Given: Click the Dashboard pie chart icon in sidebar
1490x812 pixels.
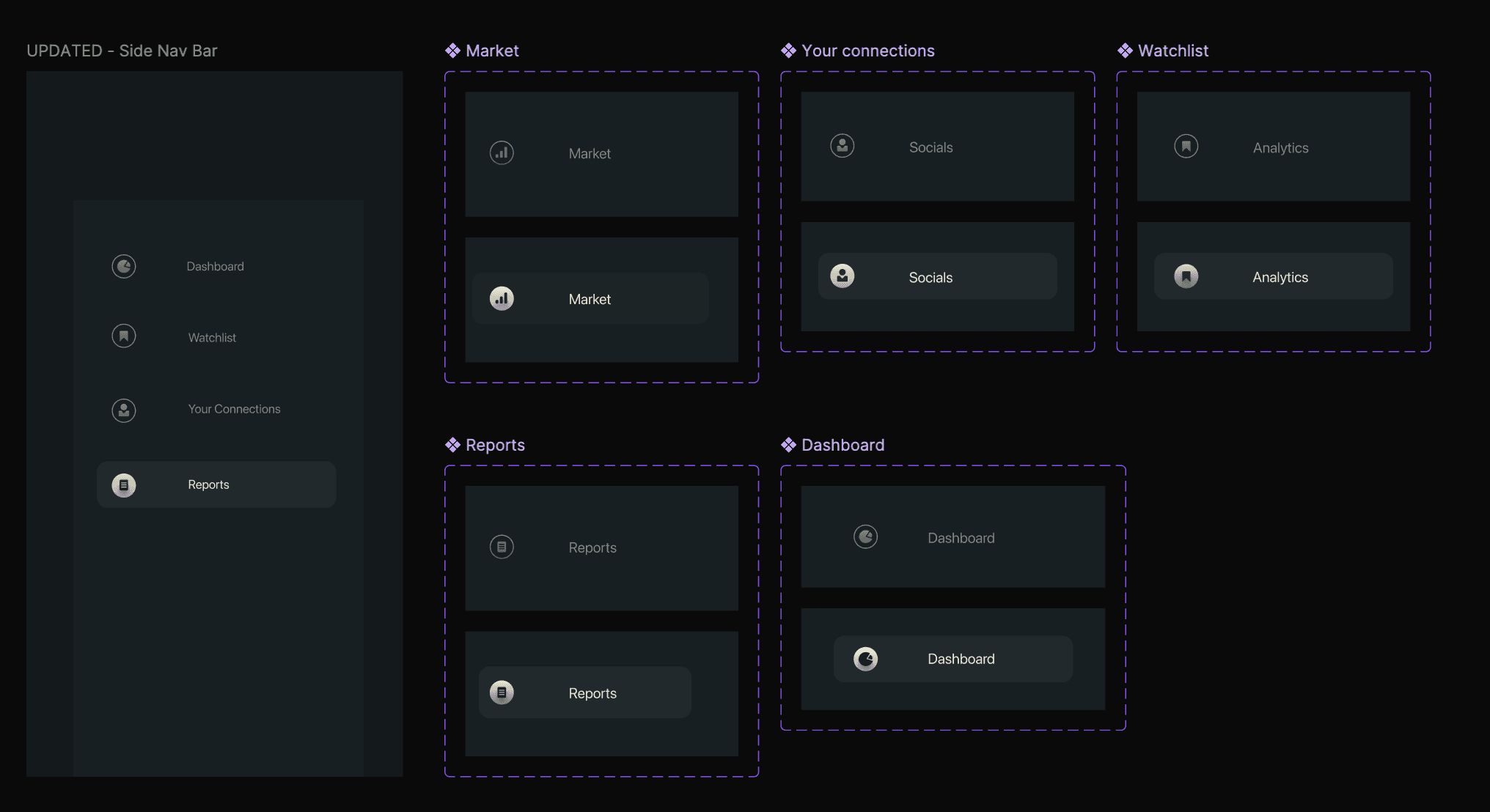Looking at the screenshot, I should click(124, 266).
